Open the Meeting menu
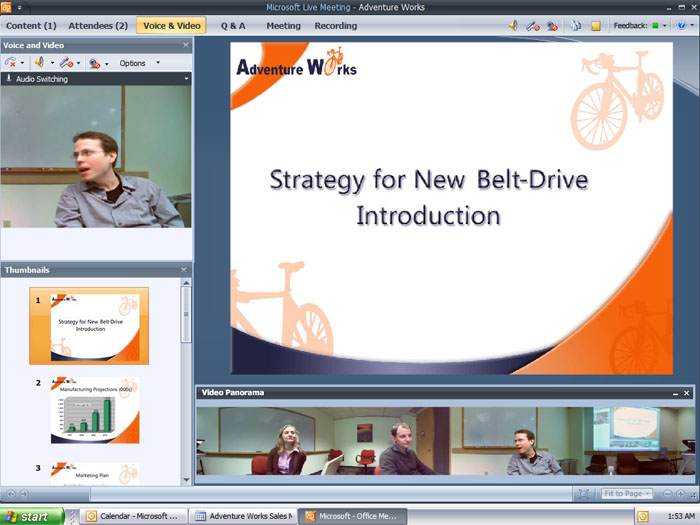The width and height of the screenshot is (700, 525). tap(283, 26)
